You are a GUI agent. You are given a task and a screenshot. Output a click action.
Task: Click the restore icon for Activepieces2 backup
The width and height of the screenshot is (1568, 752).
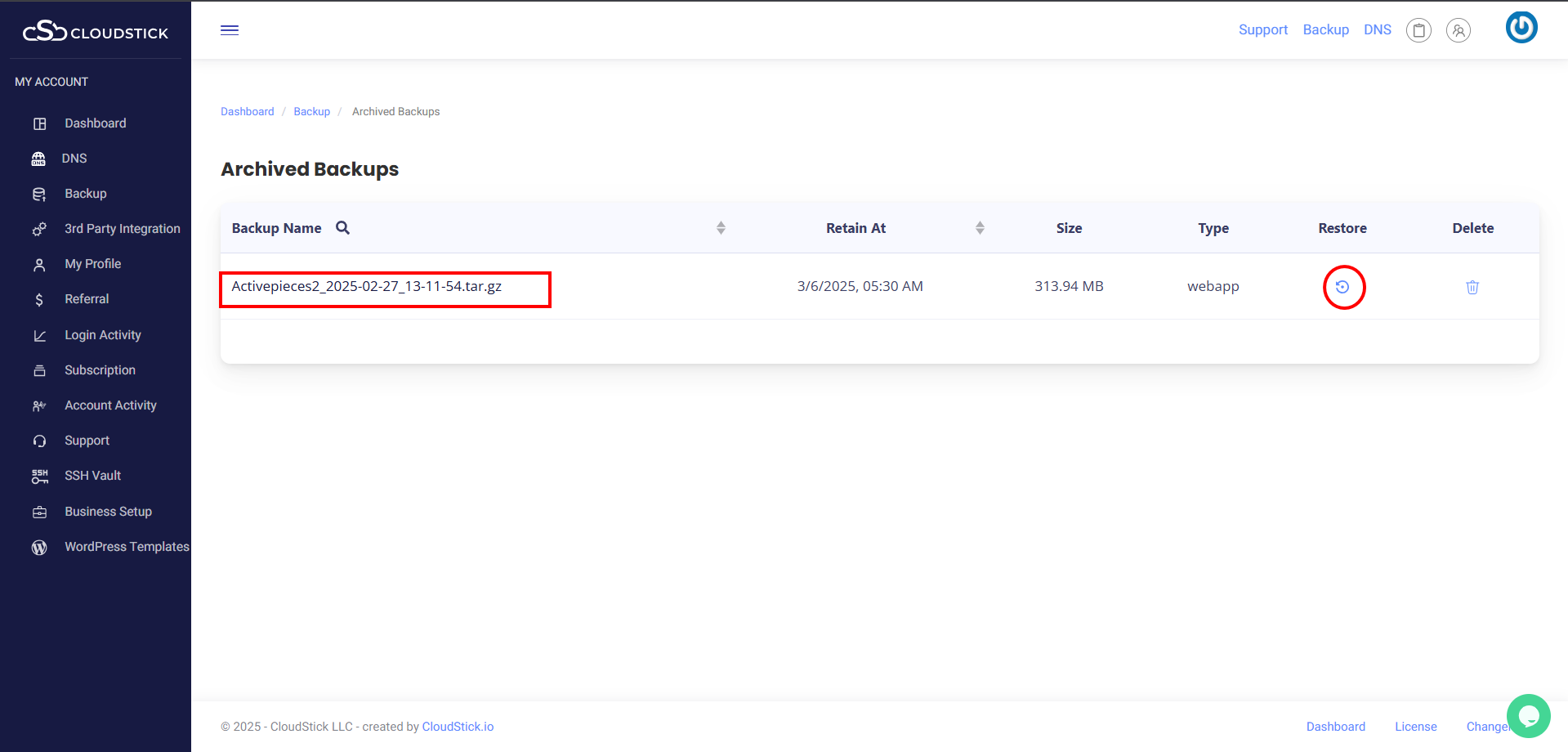tap(1342, 287)
